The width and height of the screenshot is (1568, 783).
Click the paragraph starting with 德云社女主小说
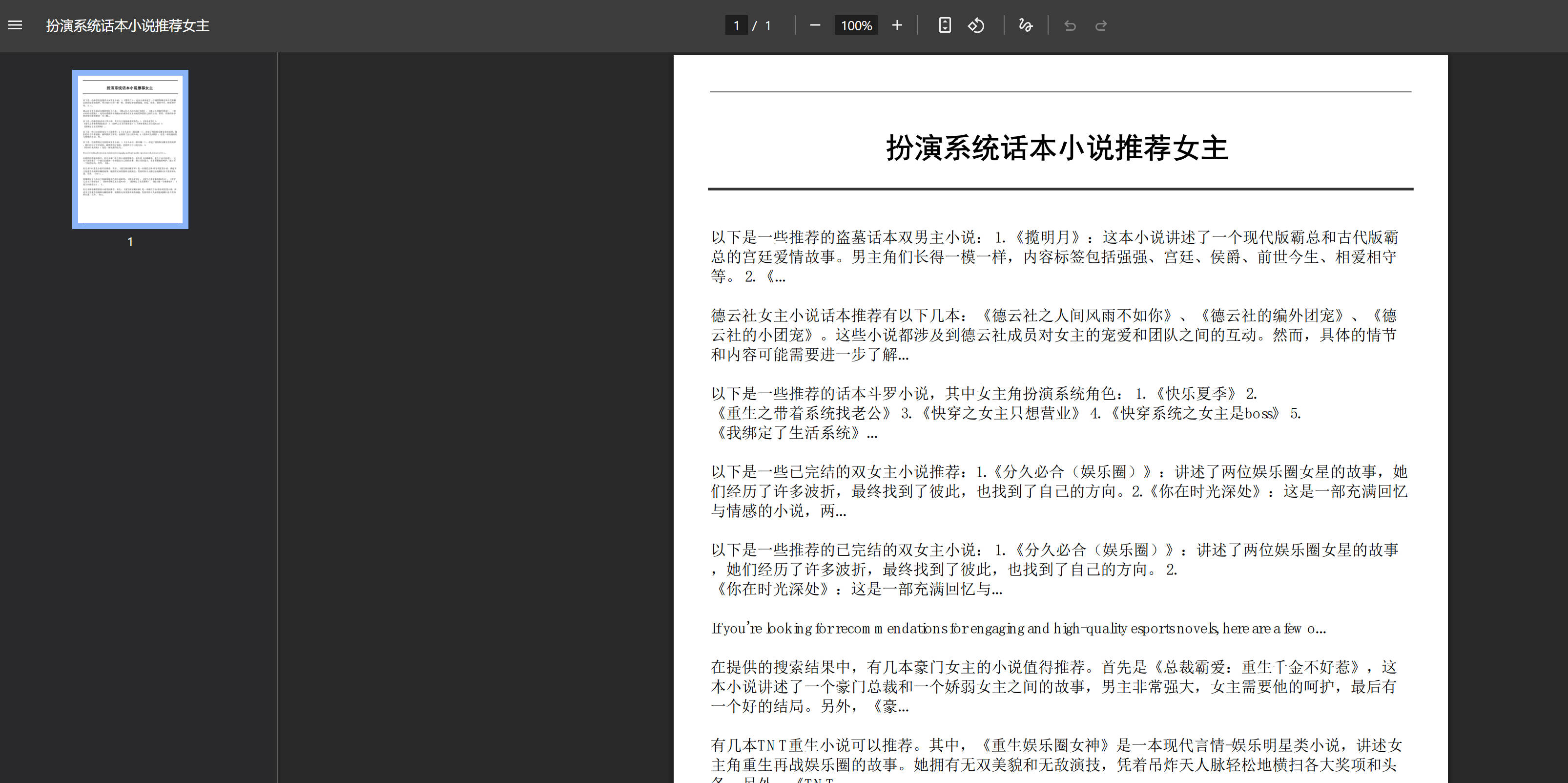[x=1053, y=334]
